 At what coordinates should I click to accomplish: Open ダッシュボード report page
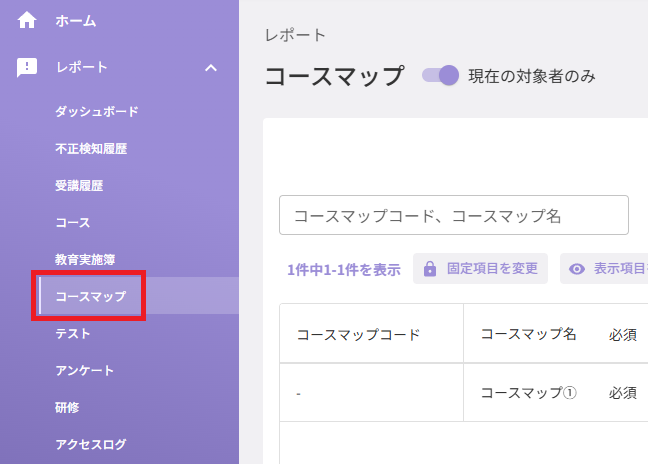pos(97,111)
